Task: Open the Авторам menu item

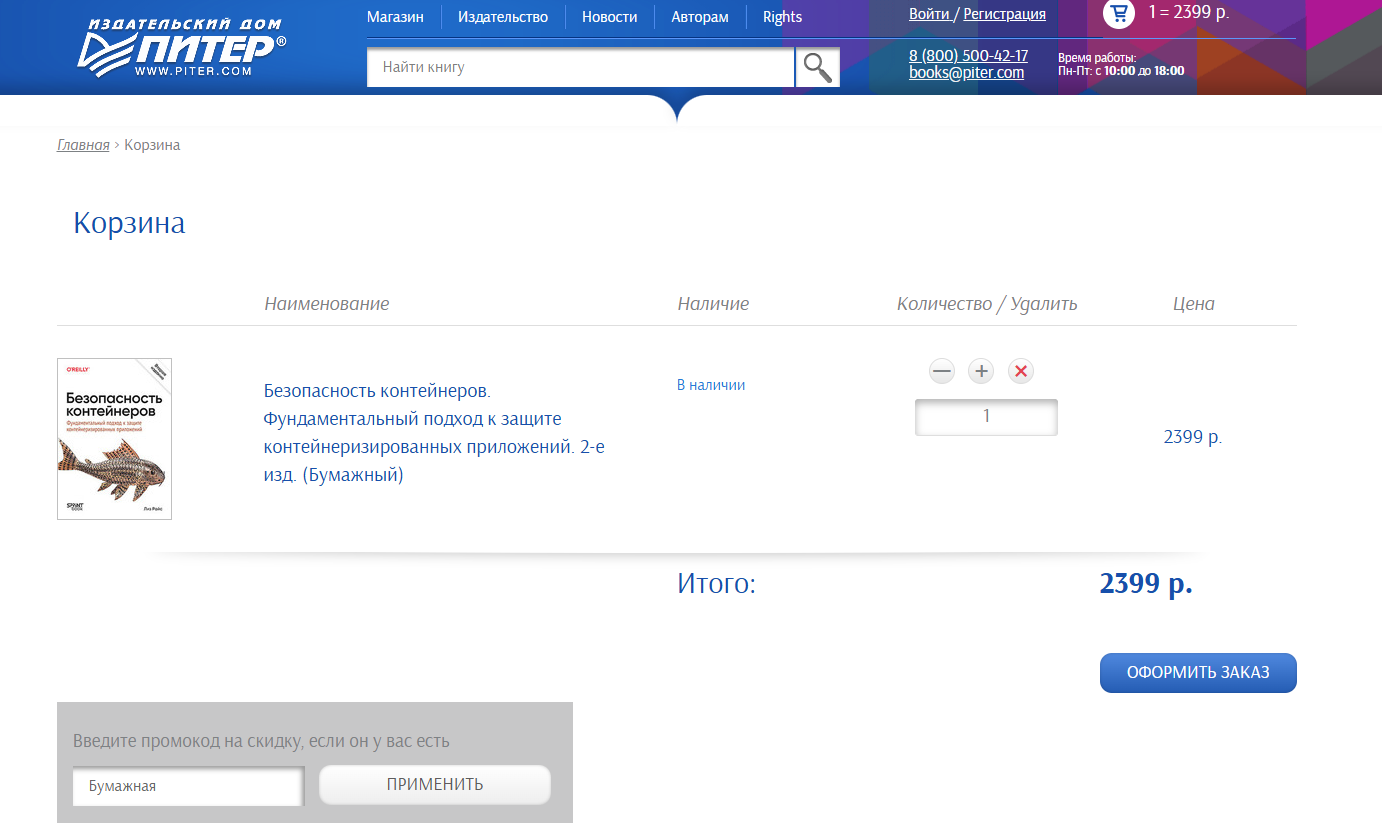Action: click(700, 17)
